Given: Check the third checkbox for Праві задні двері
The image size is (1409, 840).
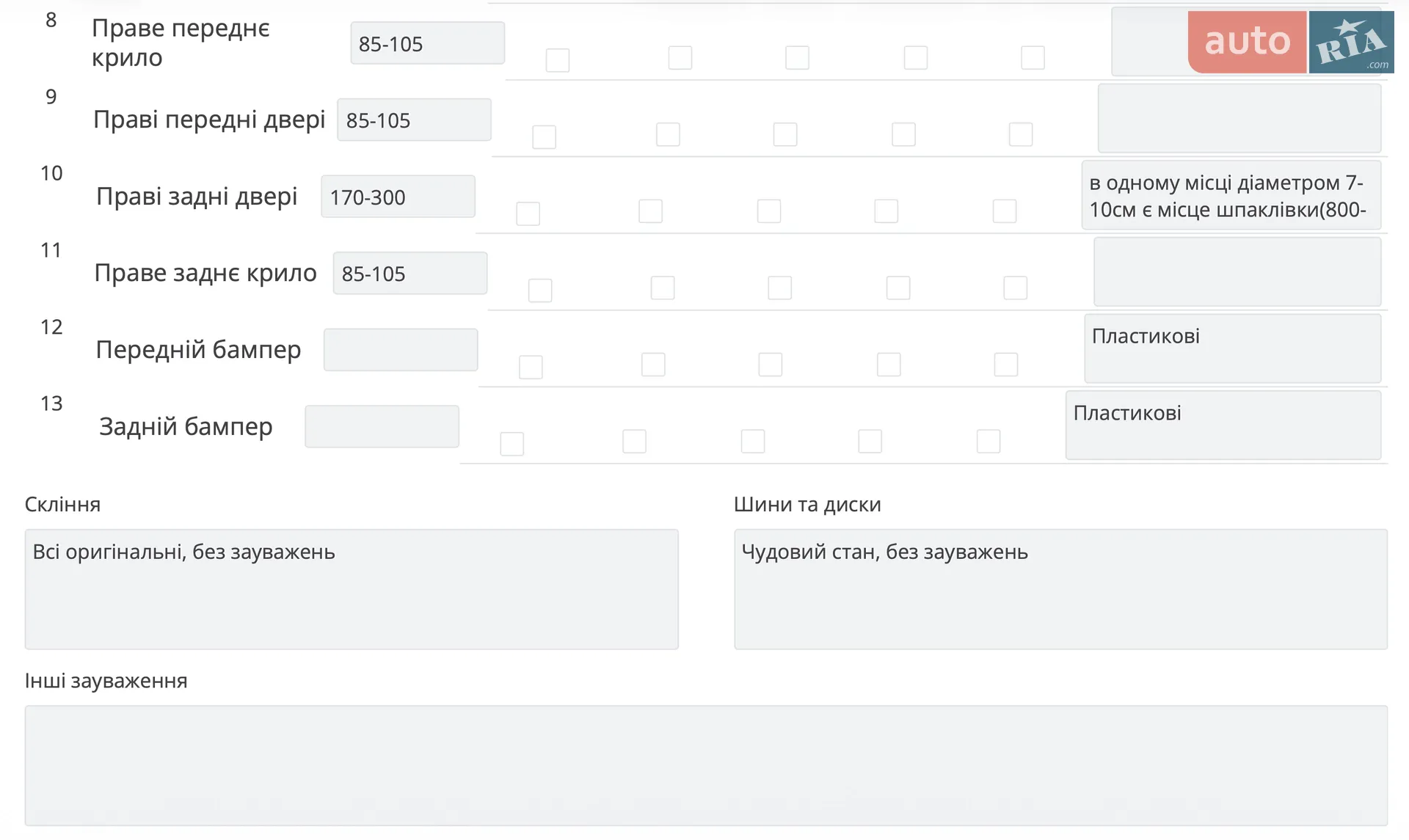Looking at the screenshot, I should coord(769,211).
